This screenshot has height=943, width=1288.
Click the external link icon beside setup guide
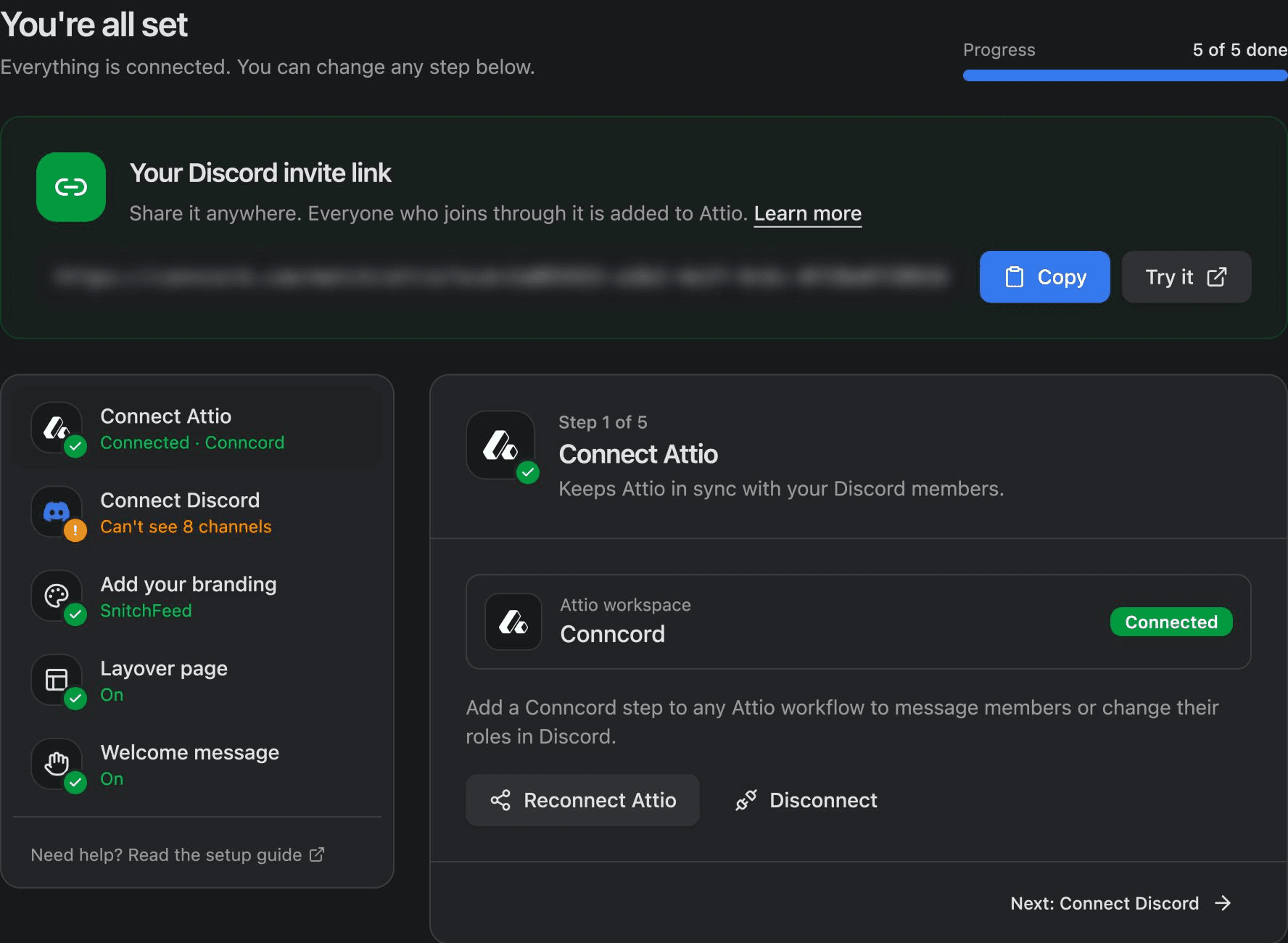(317, 855)
